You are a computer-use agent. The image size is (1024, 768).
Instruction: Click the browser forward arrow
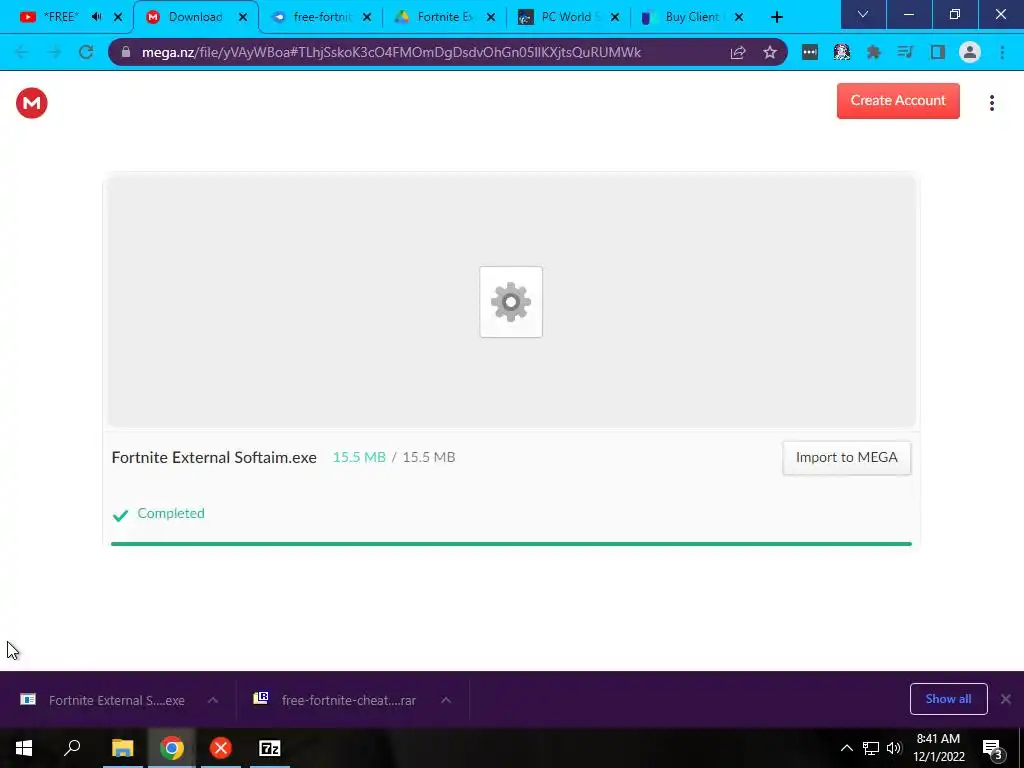(x=54, y=52)
